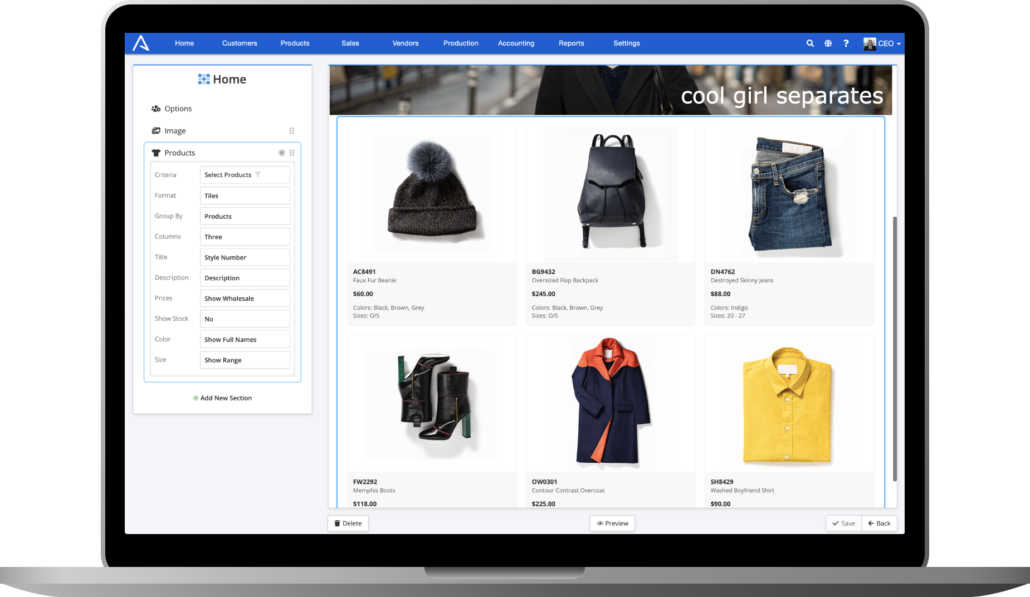Click style number DN4762

pos(723,272)
